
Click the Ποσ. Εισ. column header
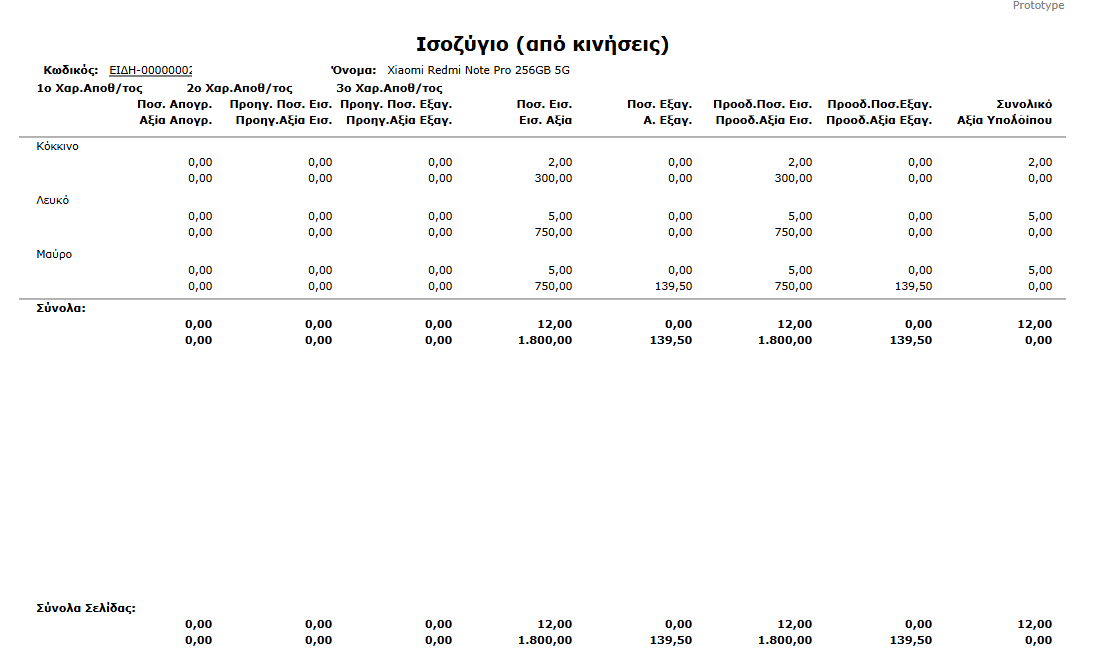point(545,104)
